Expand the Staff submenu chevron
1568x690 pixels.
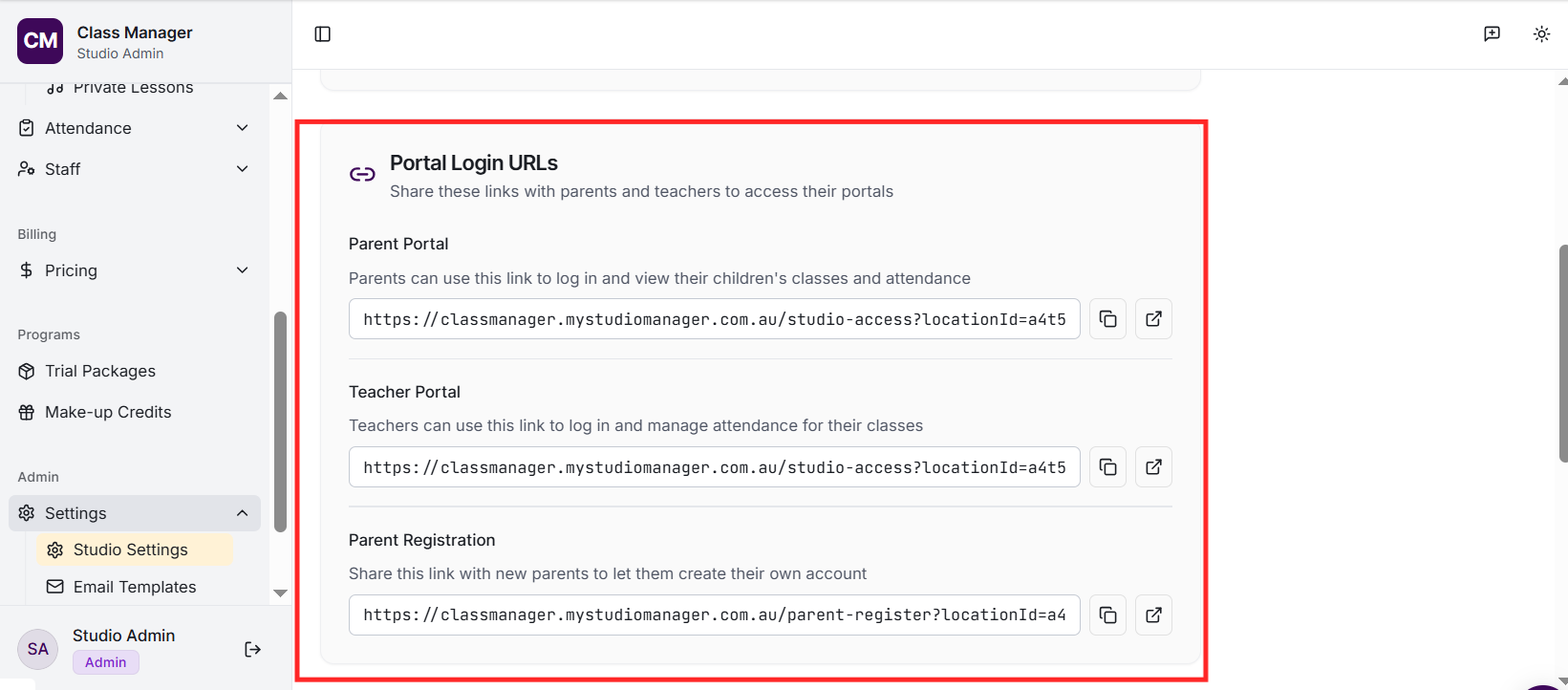pyautogui.click(x=243, y=169)
